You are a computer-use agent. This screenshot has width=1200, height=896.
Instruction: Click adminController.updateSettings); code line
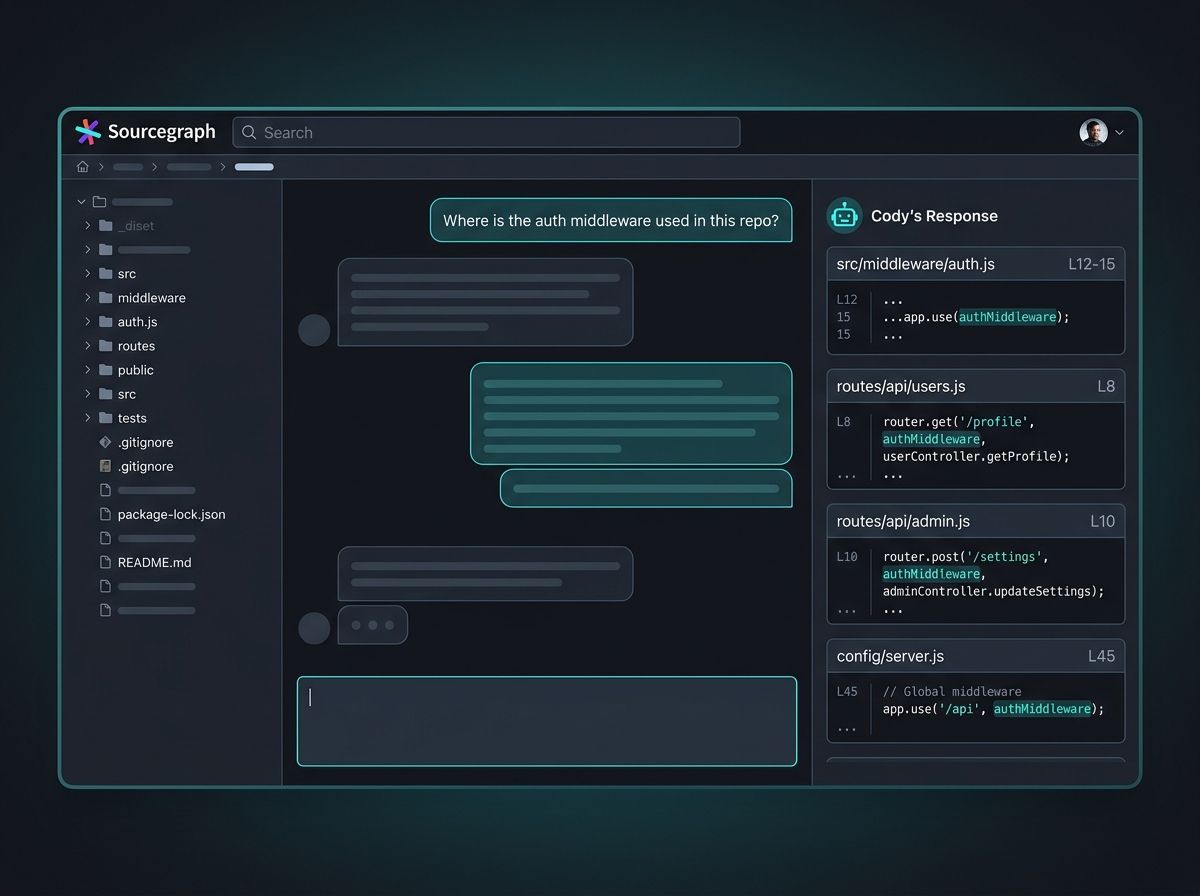pos(993,592)
